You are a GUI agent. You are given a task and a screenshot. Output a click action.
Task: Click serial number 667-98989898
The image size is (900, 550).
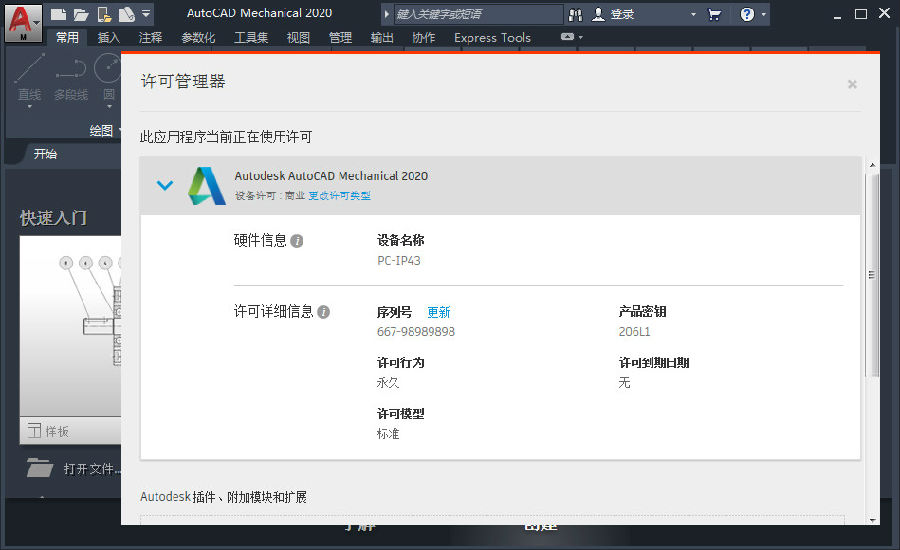pyautogui.click(x=416, y=332)
